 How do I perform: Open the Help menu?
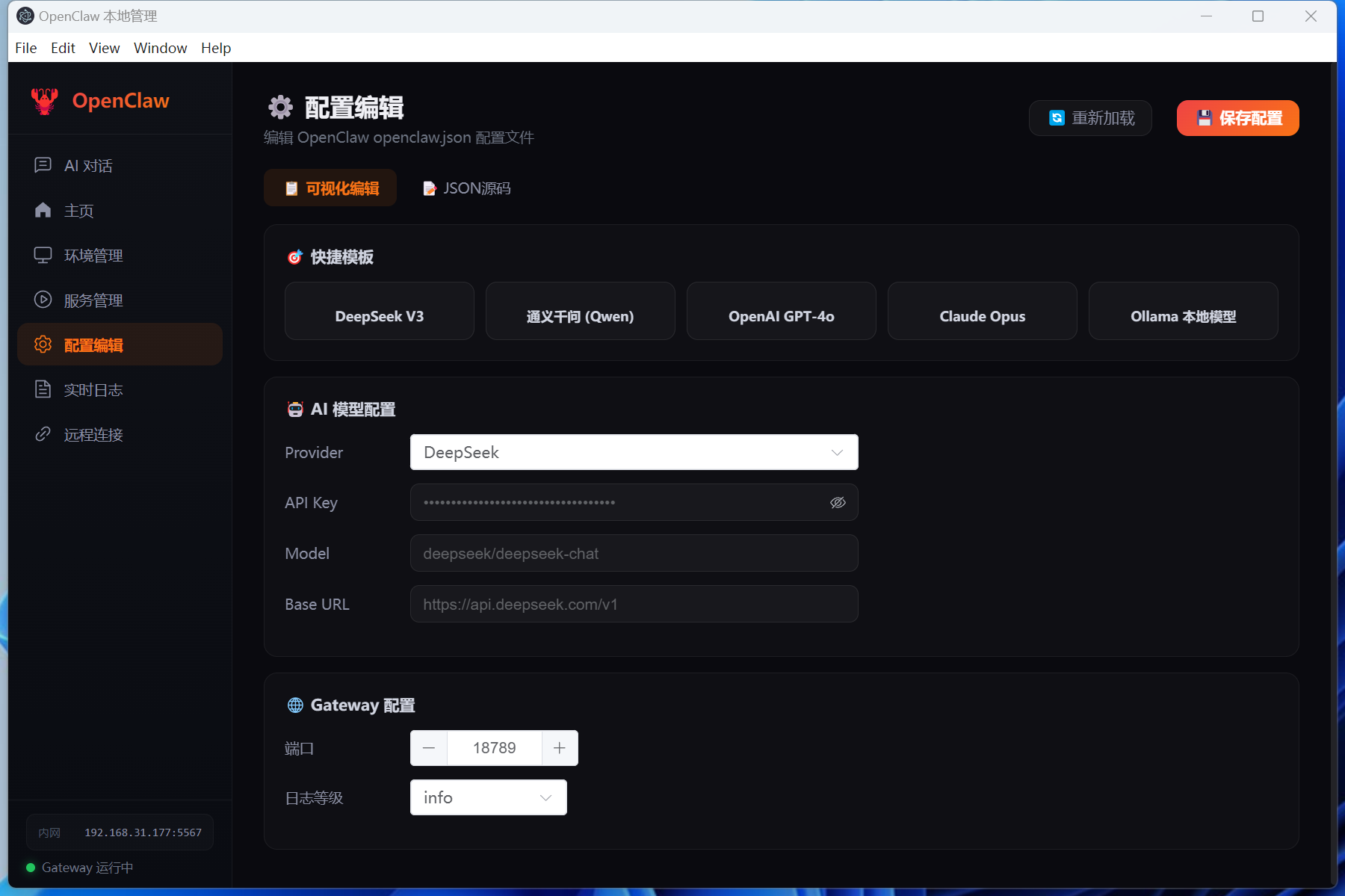coord(215,48)
